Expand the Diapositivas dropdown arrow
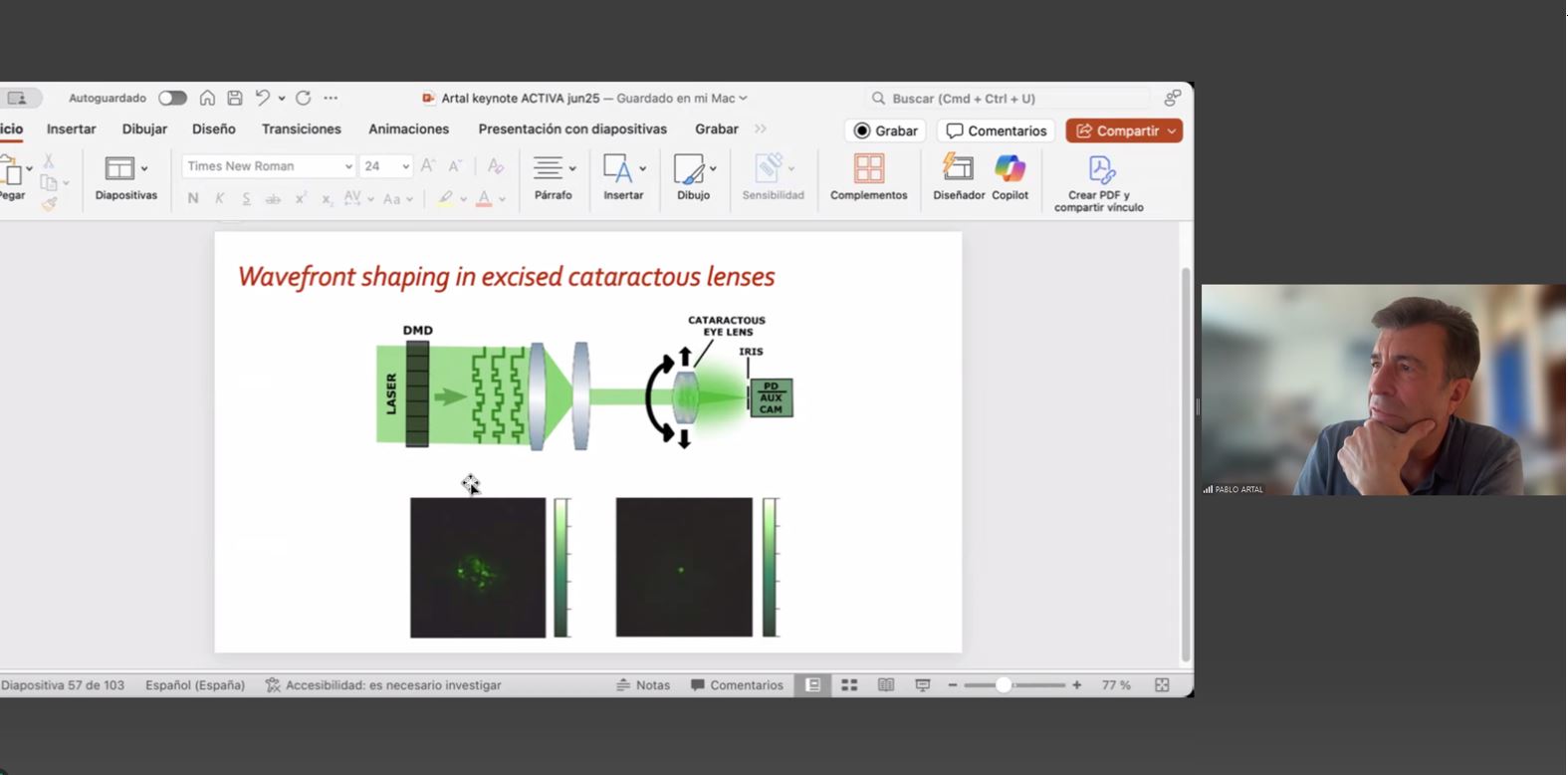Screen dimensions: 1568x775 144,169
